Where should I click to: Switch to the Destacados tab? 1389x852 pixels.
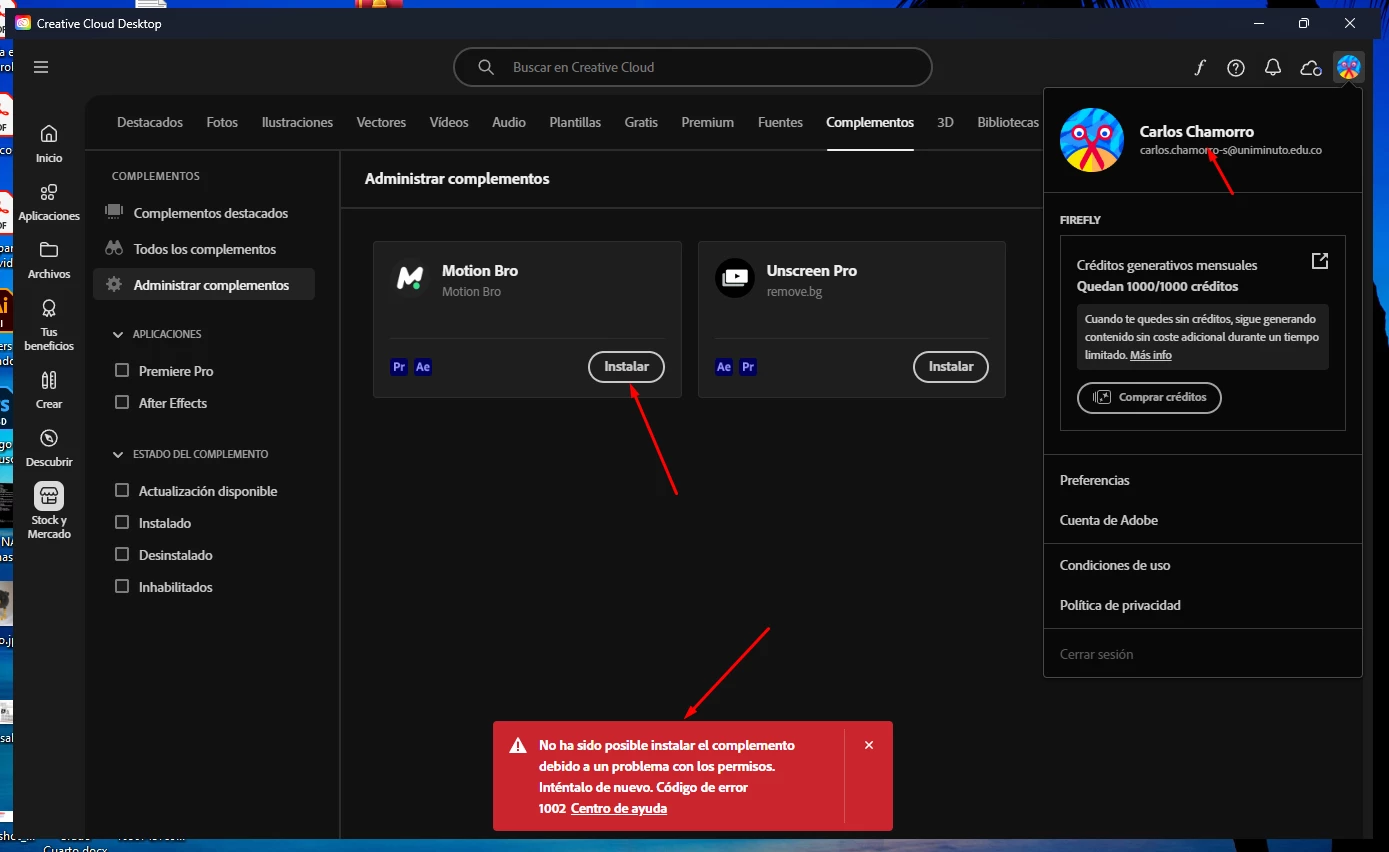150,122
